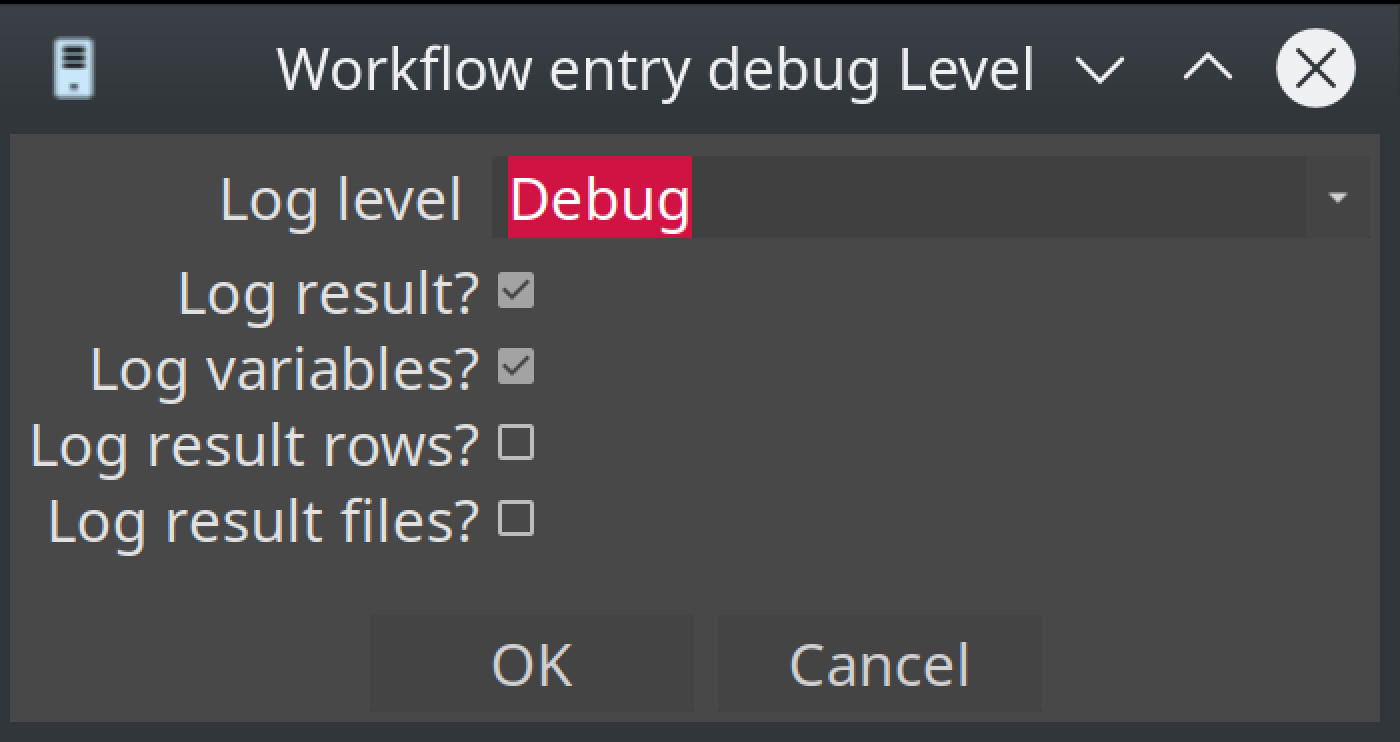
Task: Click the Log result files? label text
Action: pos(264,521)
